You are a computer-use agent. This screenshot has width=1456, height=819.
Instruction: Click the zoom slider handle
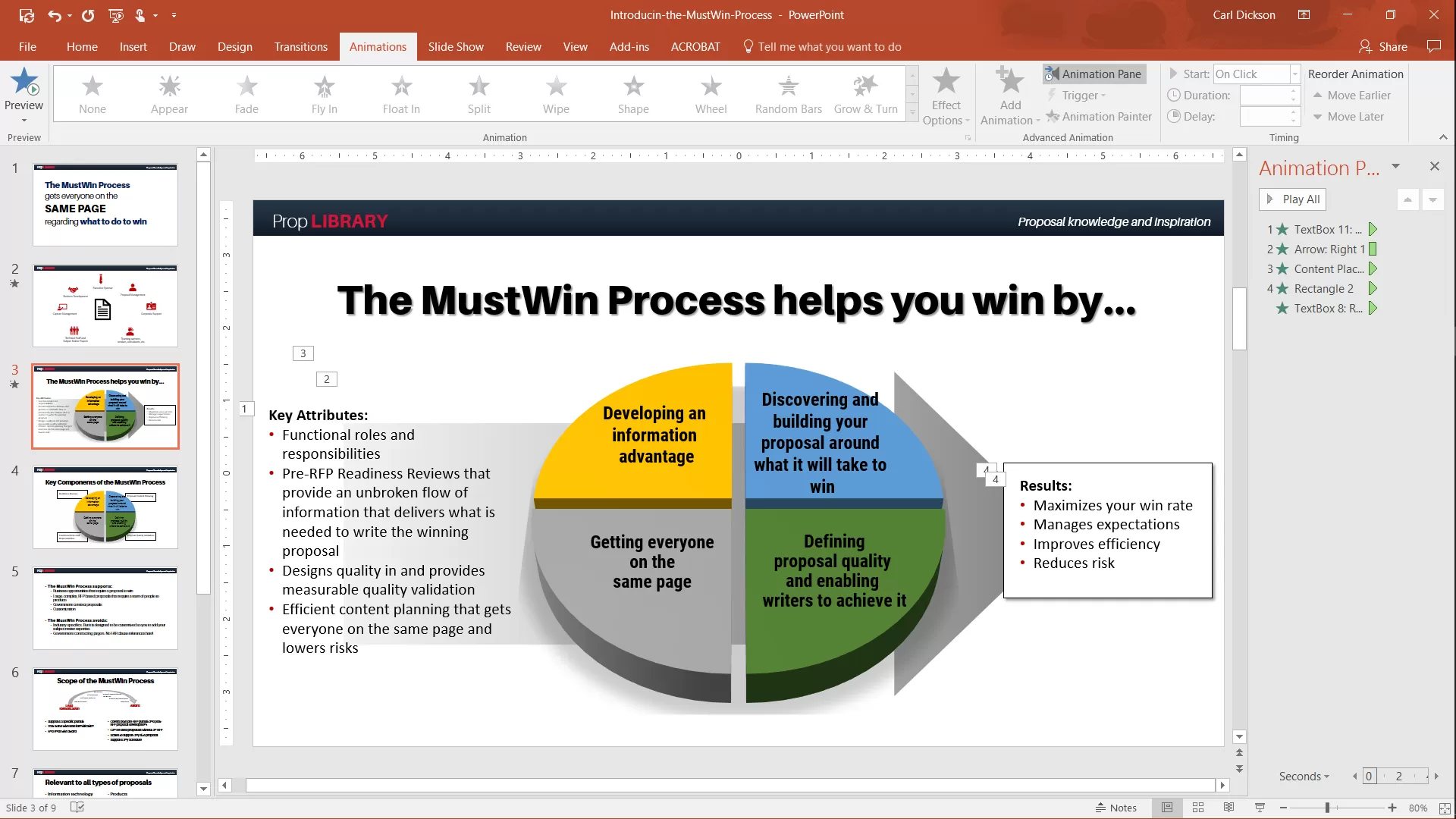[x=1327, y=808]
